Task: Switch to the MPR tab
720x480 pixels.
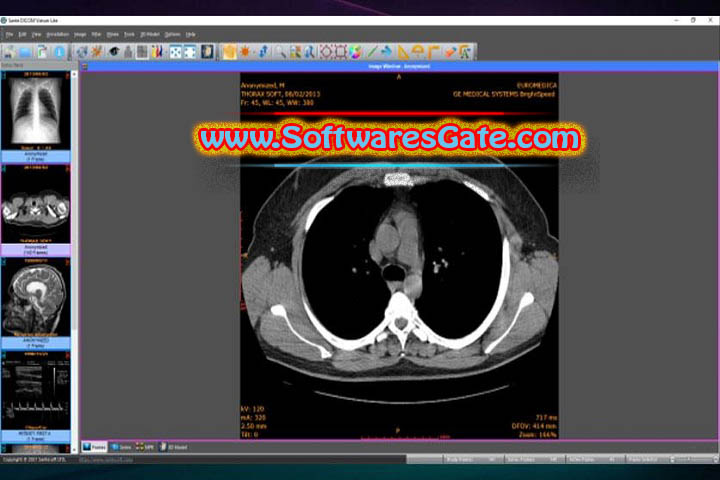Action: click(x=145, y=447)
